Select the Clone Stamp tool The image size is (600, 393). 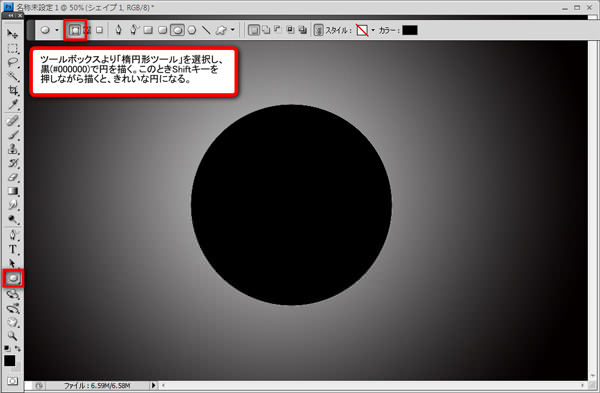[x=13, y=149]
